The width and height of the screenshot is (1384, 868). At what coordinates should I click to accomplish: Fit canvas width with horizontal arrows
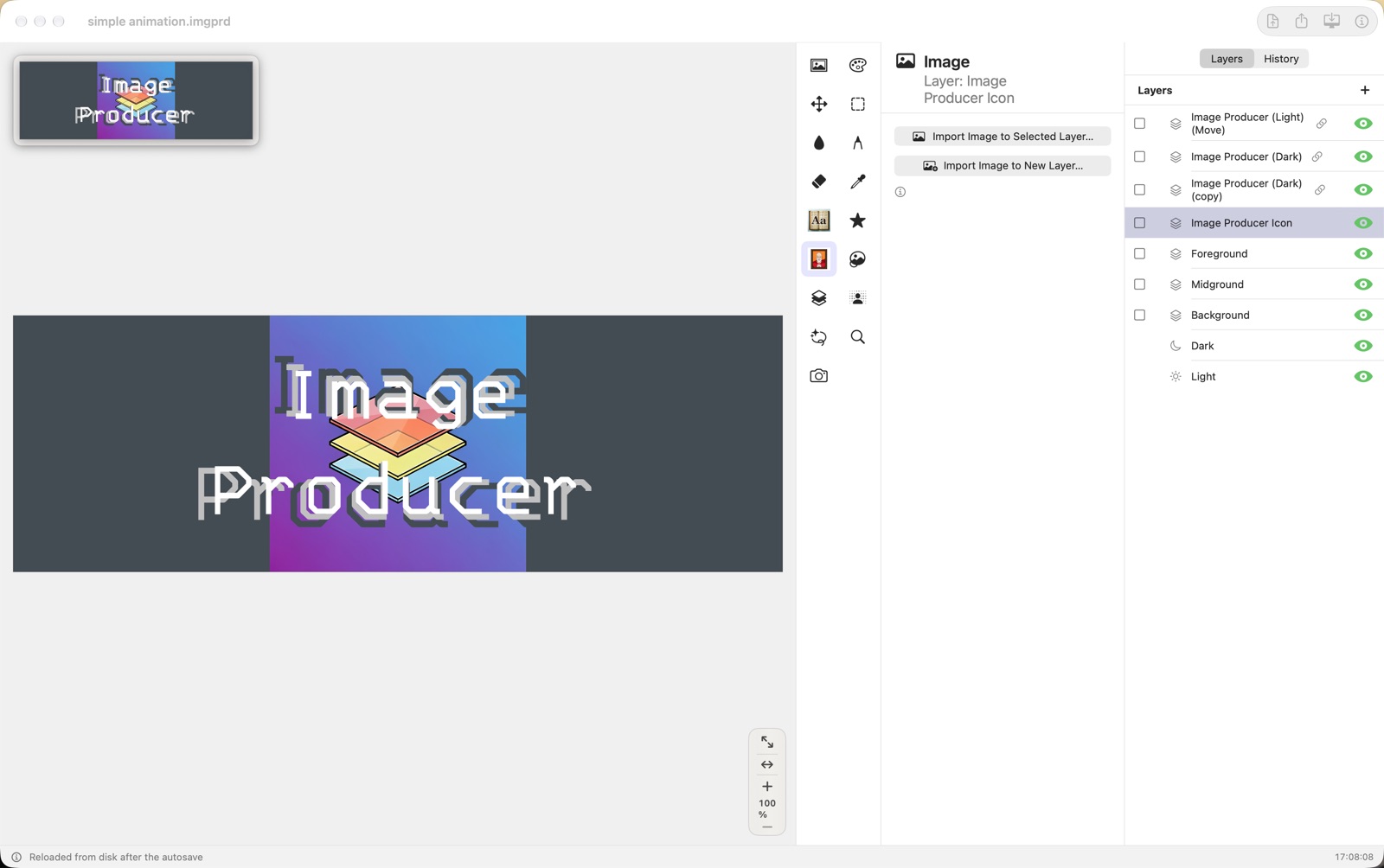point(767,765)
